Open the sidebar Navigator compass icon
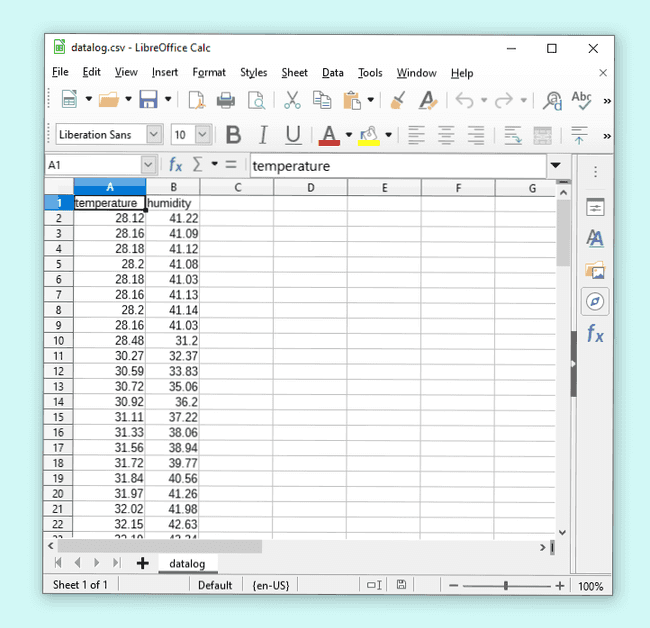The width and height of the screenshot is (650, 628). (595, 301)
